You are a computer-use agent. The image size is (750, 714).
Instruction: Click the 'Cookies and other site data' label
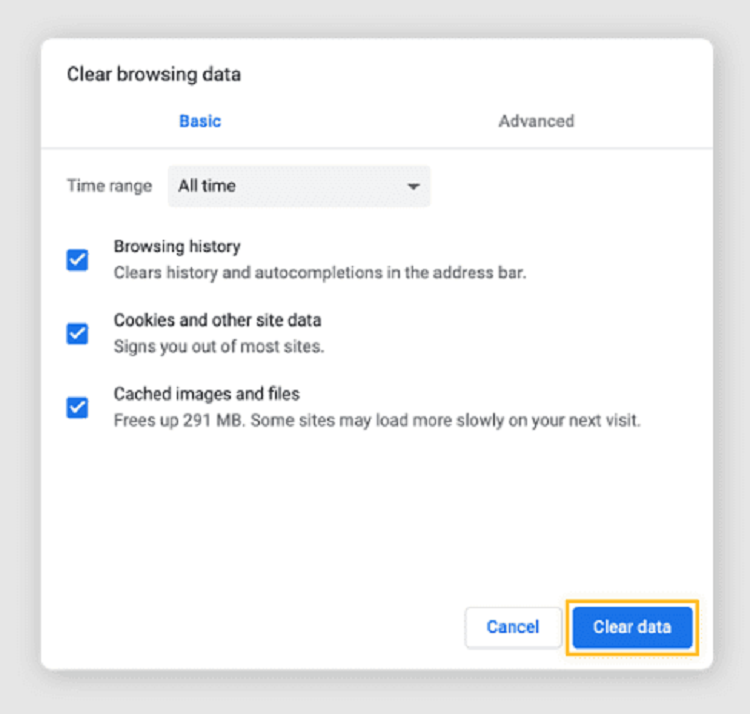click(217, 321)
